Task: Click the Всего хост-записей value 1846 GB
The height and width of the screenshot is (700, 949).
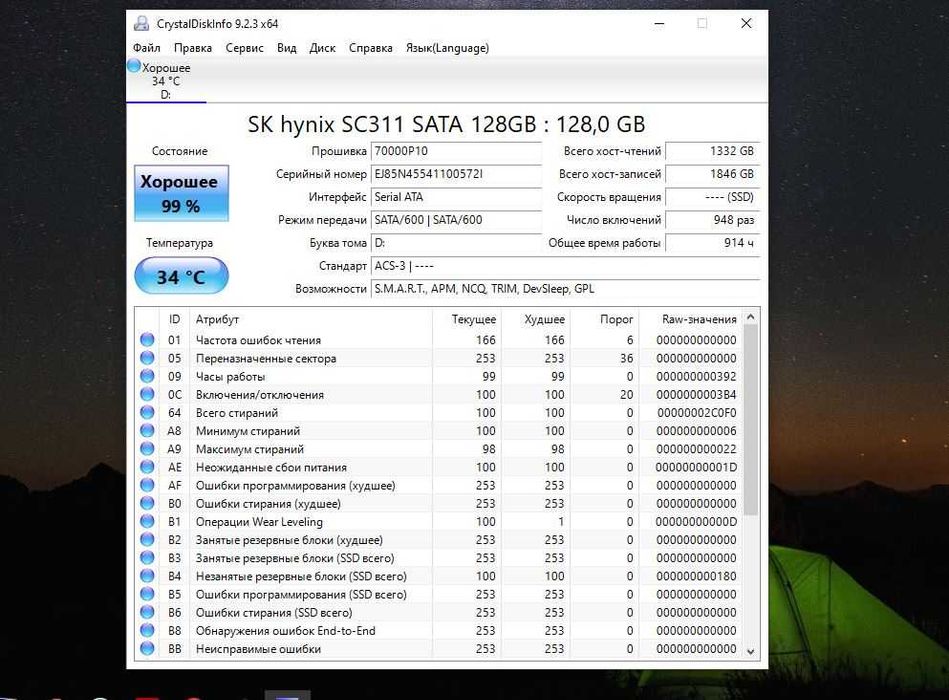Action: point(712,174)
